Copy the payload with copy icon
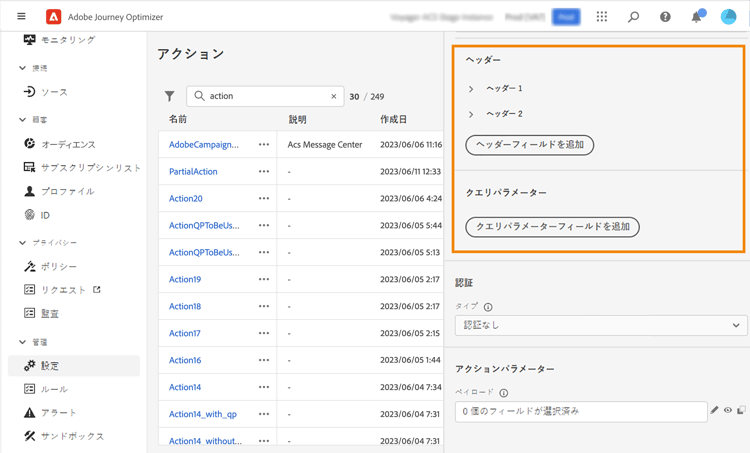The width and height of the screenshot is (750, 453). 741,410
